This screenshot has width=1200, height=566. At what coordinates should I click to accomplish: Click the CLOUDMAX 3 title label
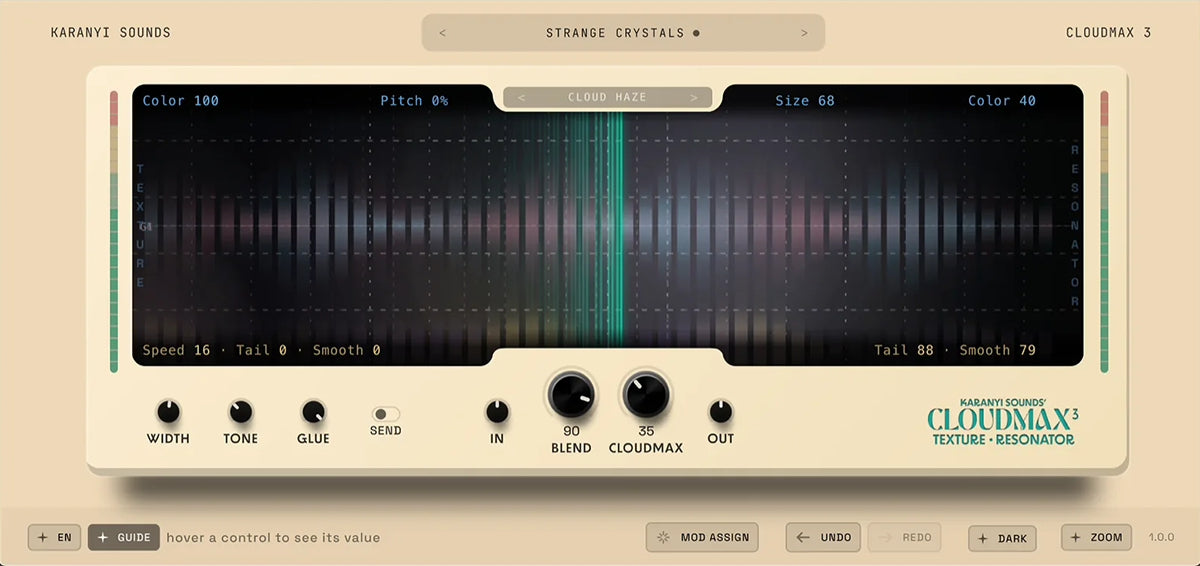(x=1109, y=33)
